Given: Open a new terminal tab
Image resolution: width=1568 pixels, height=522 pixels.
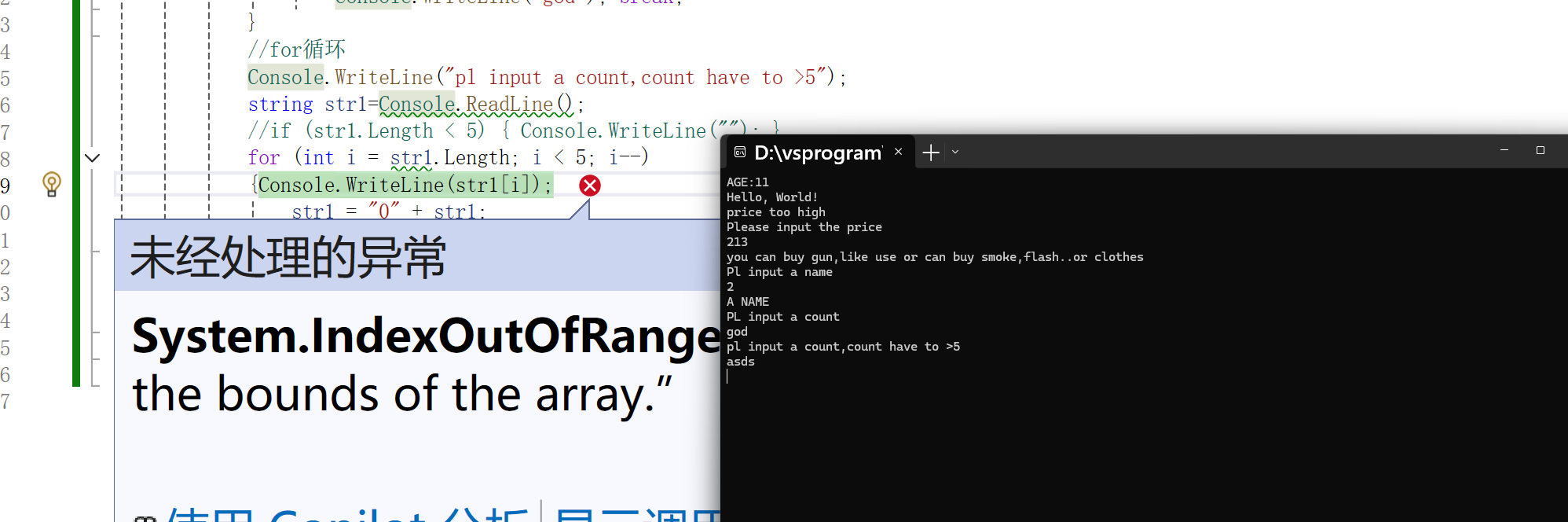Looking at the screenshot, I should pos(931,153).
